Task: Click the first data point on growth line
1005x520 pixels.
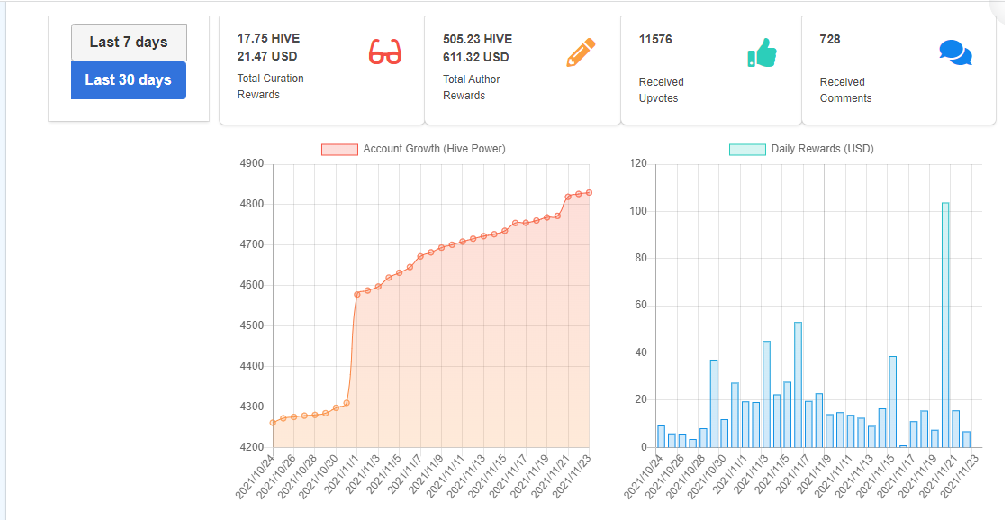Action: (x=273, y=423)
